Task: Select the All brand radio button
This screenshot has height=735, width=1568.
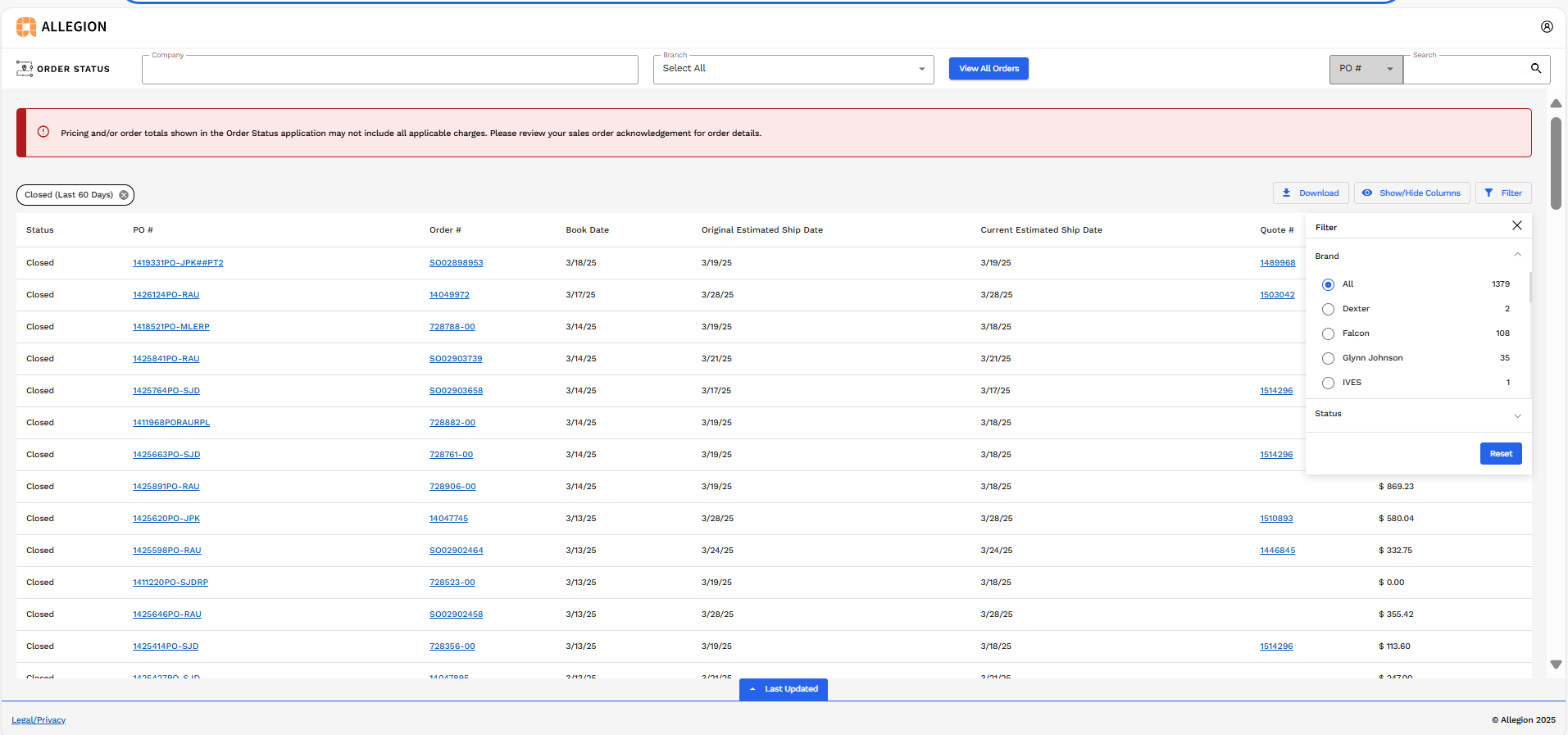Action: (x=1328, y=284)
